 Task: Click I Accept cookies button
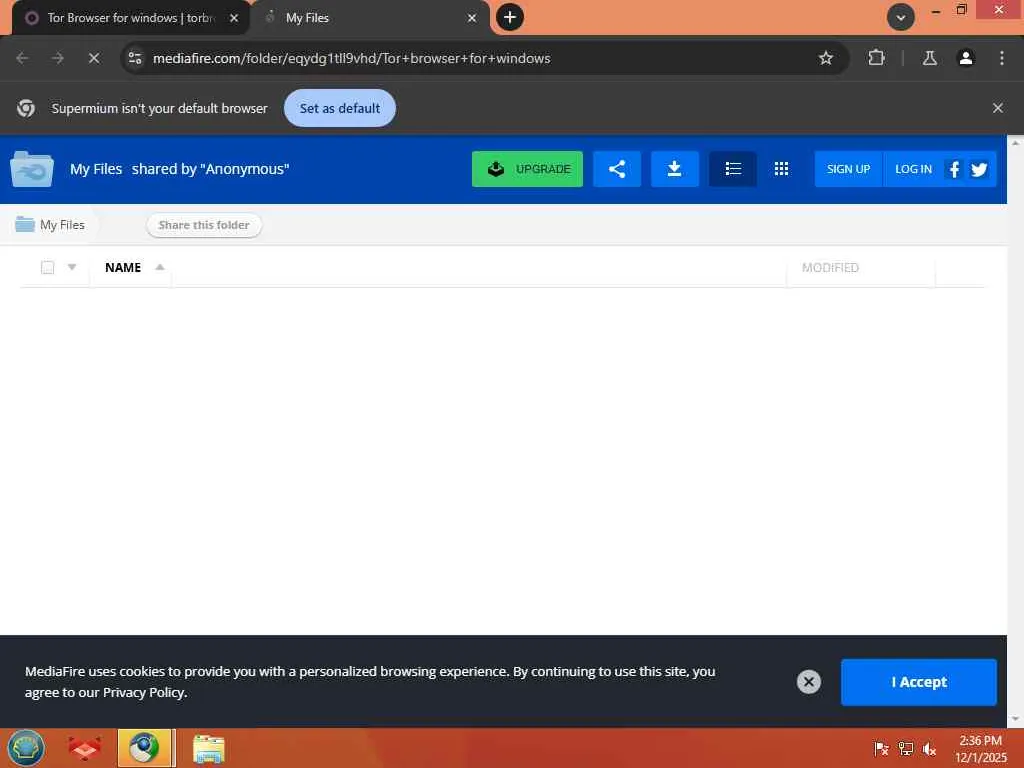[x=918, y=682]
